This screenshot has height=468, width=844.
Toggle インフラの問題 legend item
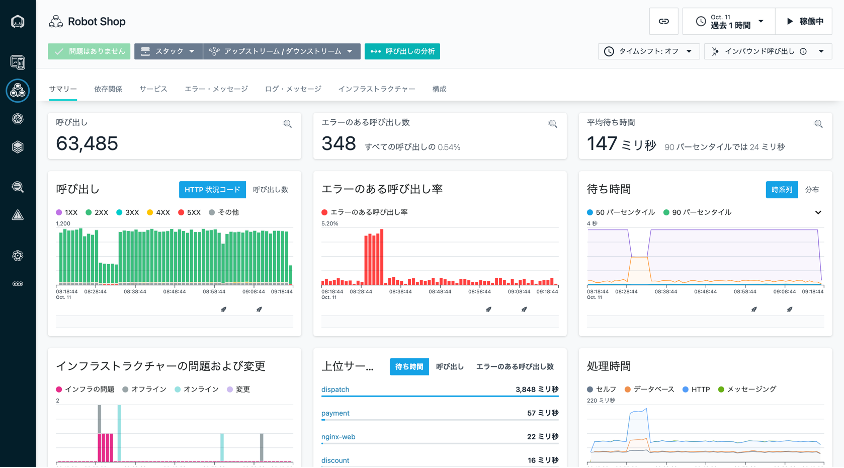(85, 389)
